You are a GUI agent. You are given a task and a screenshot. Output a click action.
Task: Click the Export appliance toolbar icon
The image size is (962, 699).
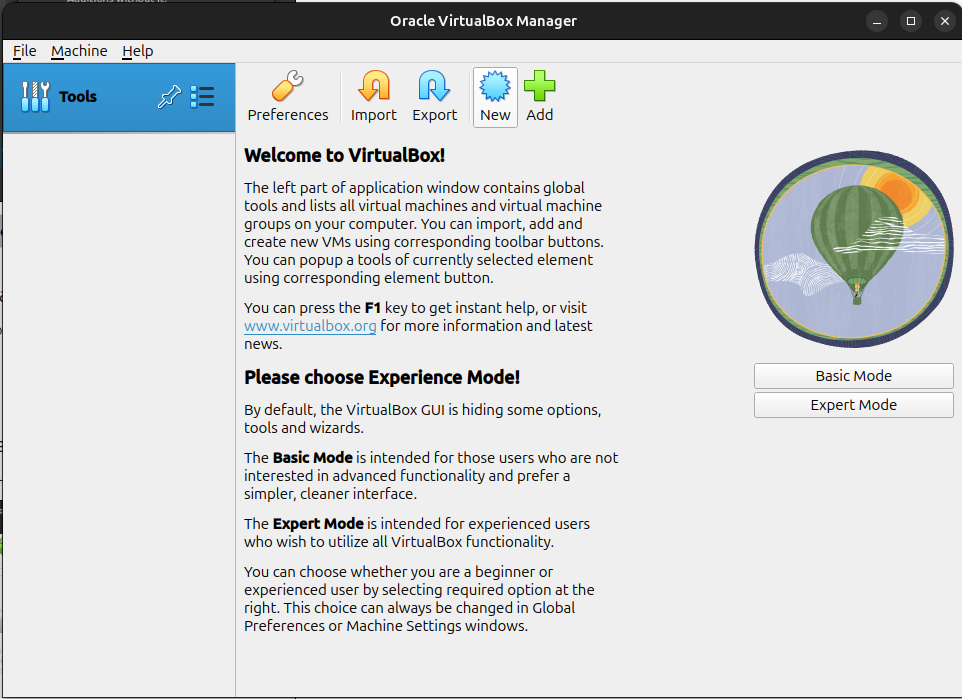click(x=434, y=97)
